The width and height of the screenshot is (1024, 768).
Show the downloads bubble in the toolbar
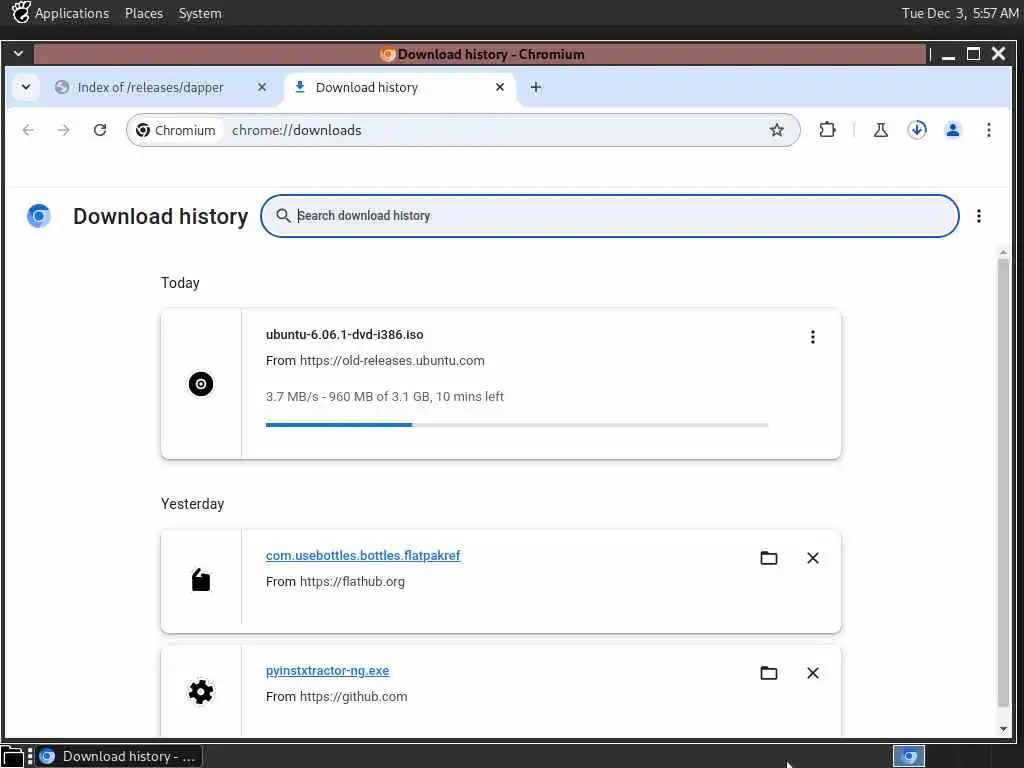[917, 130]
